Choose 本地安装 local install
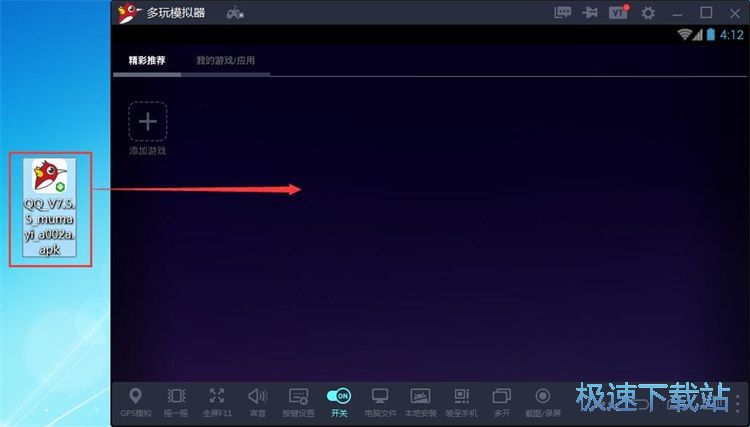Image resolution: width=750 pixels, height=427 pixels. (420, 402)
